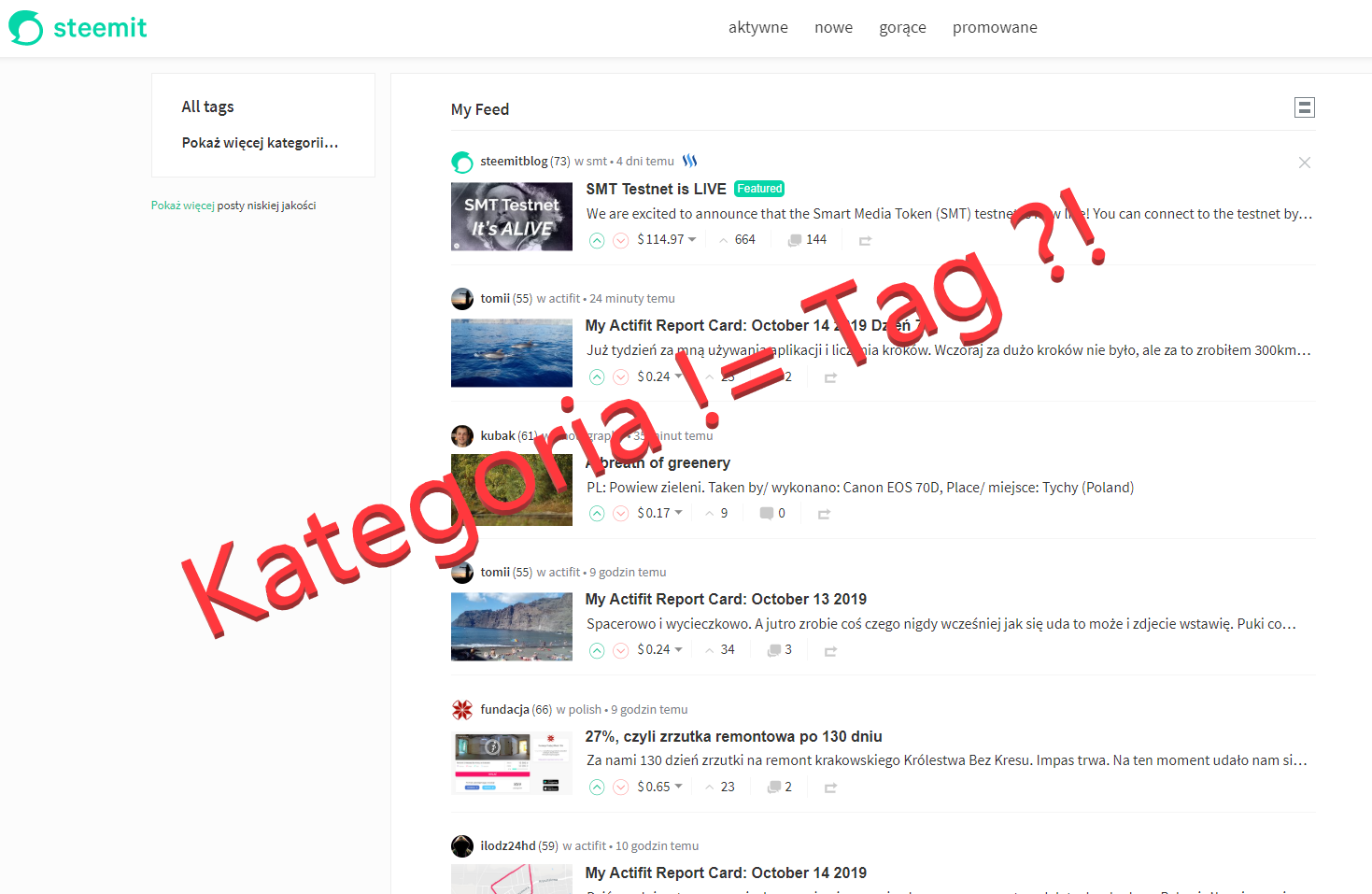
Task: Open SMT Testnet is LIVE post title
Action: (656, 189)
